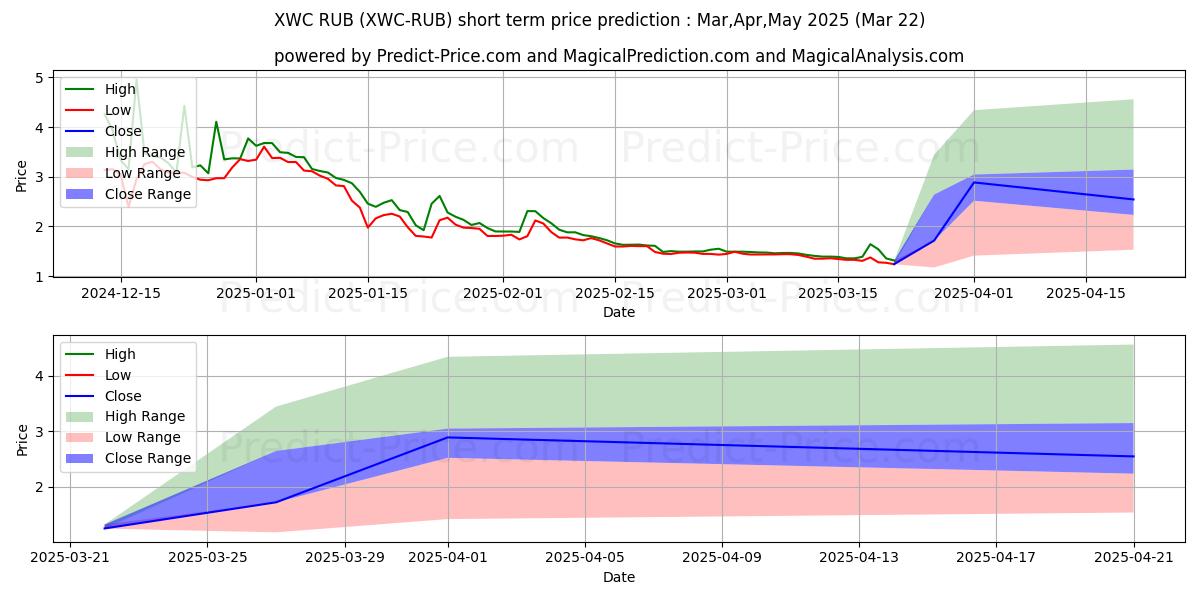Click the XWC RUB short term prediction title
Image resolution: width=1200 pixels, height=600 pixels.
tap(599, 20)
